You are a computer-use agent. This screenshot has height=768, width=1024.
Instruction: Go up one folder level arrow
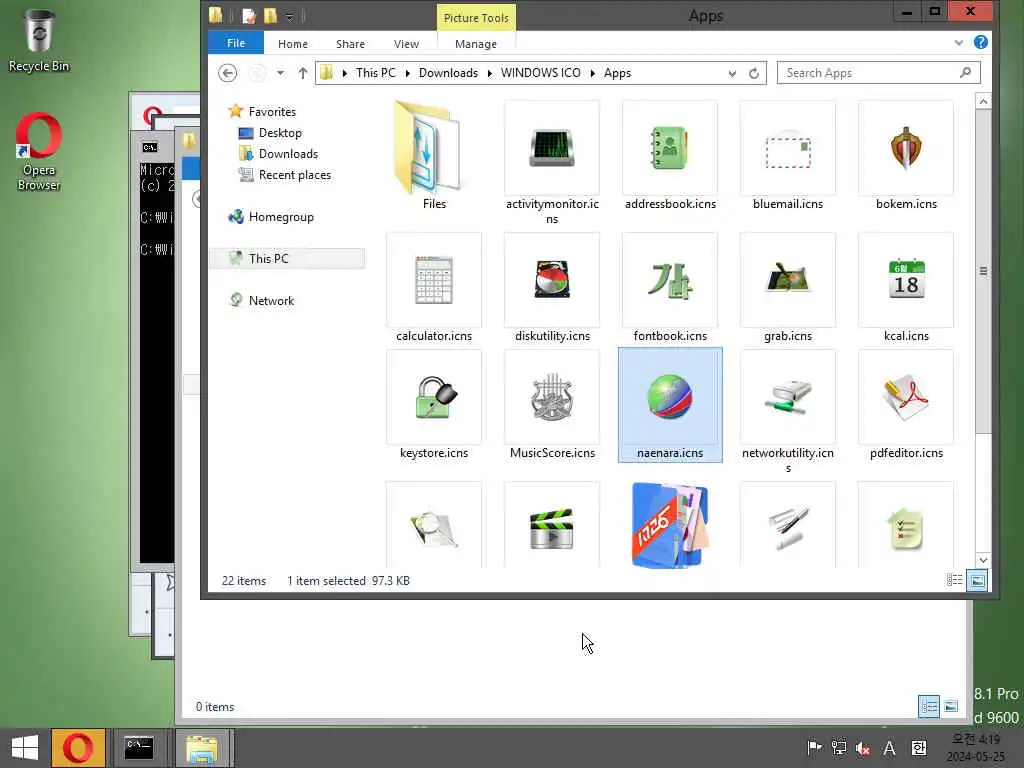(302, 73)
